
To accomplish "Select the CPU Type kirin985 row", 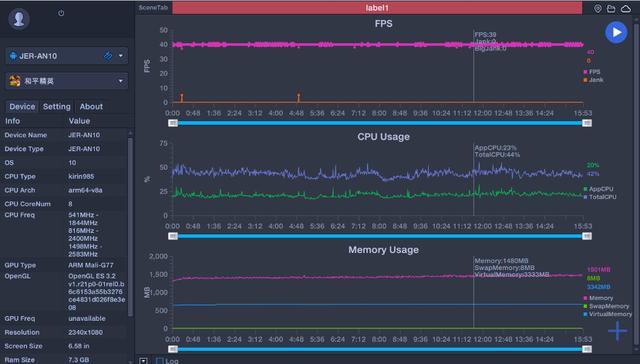I will click(64, 176).
